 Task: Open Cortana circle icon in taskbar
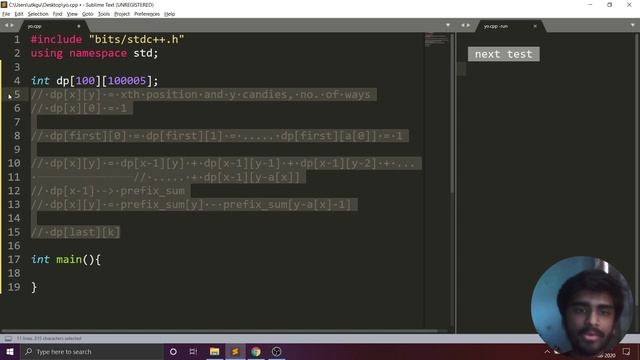pyautogui.click(x=173, y=351)
